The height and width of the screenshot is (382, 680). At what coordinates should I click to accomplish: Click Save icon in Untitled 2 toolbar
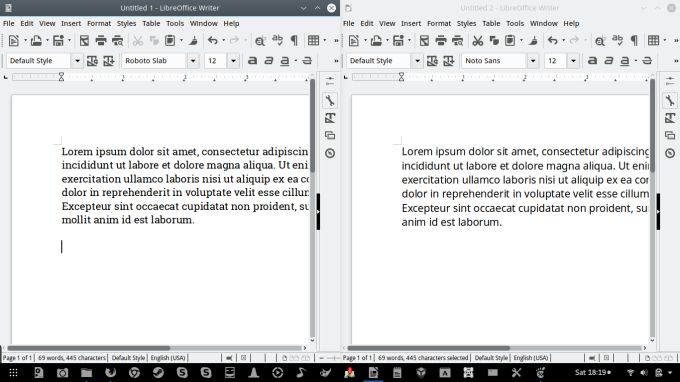tap(398, 41)
